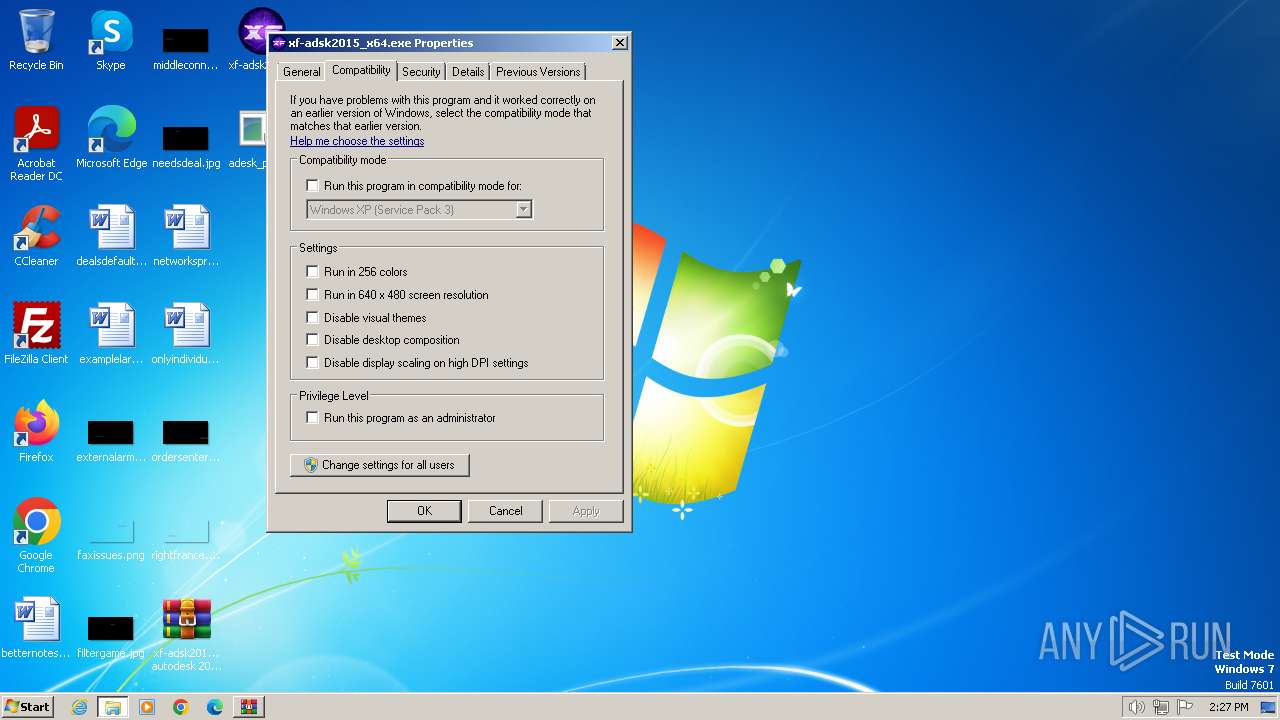Select the examplelar Word document icon
The width and height of the screenshot is (1280, 720).
point(111,334)
